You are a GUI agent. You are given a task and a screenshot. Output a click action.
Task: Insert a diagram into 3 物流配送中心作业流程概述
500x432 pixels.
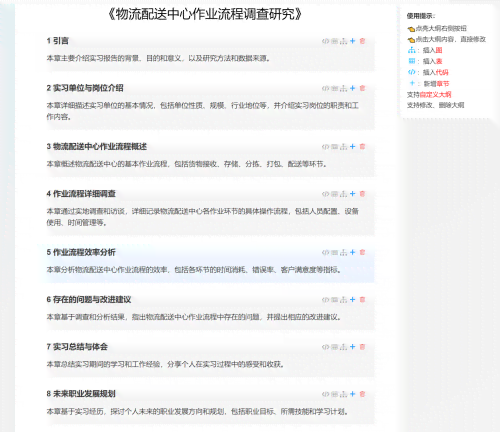(344, 147)
